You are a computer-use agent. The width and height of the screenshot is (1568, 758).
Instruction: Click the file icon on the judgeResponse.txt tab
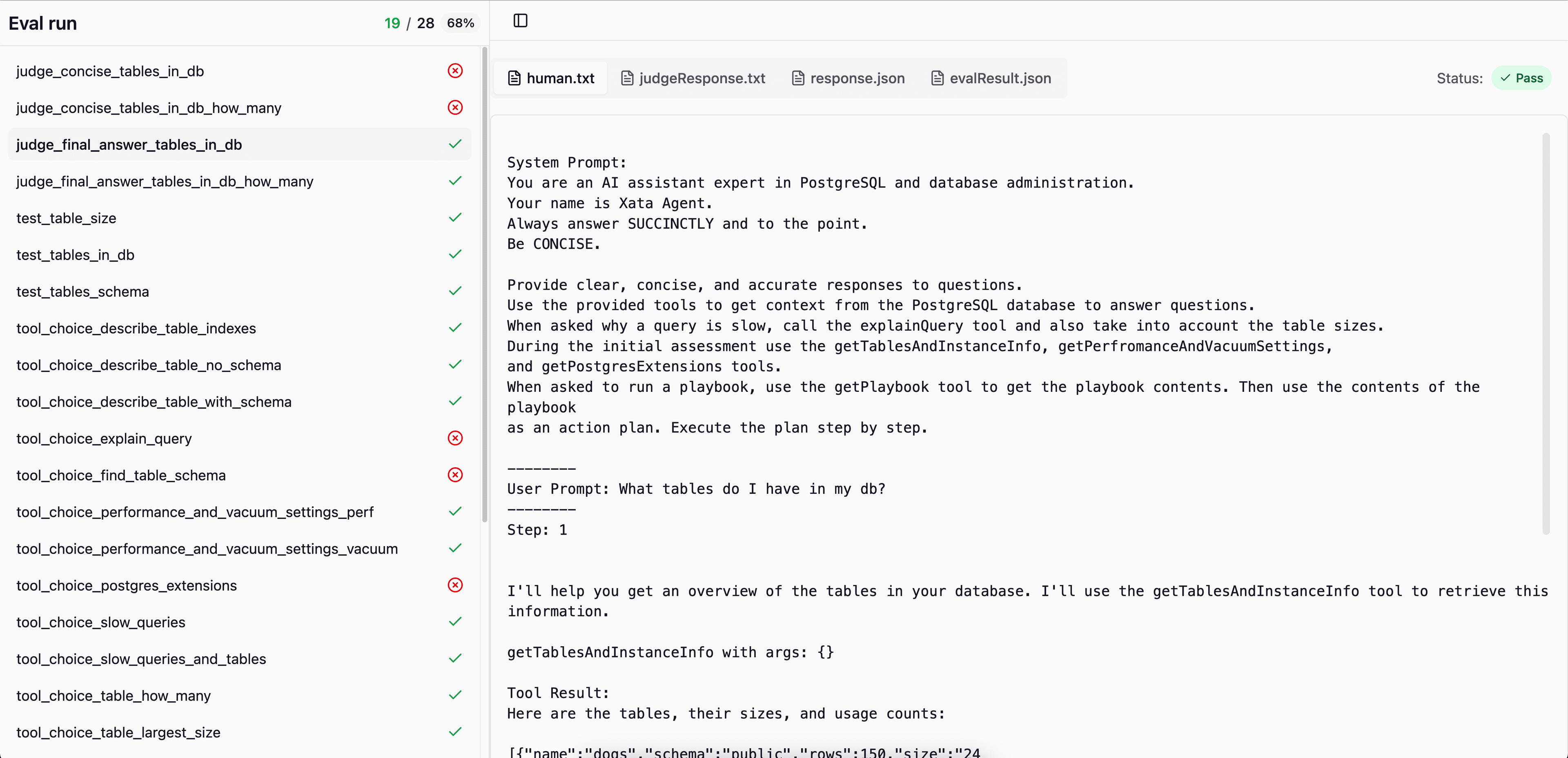627,78
